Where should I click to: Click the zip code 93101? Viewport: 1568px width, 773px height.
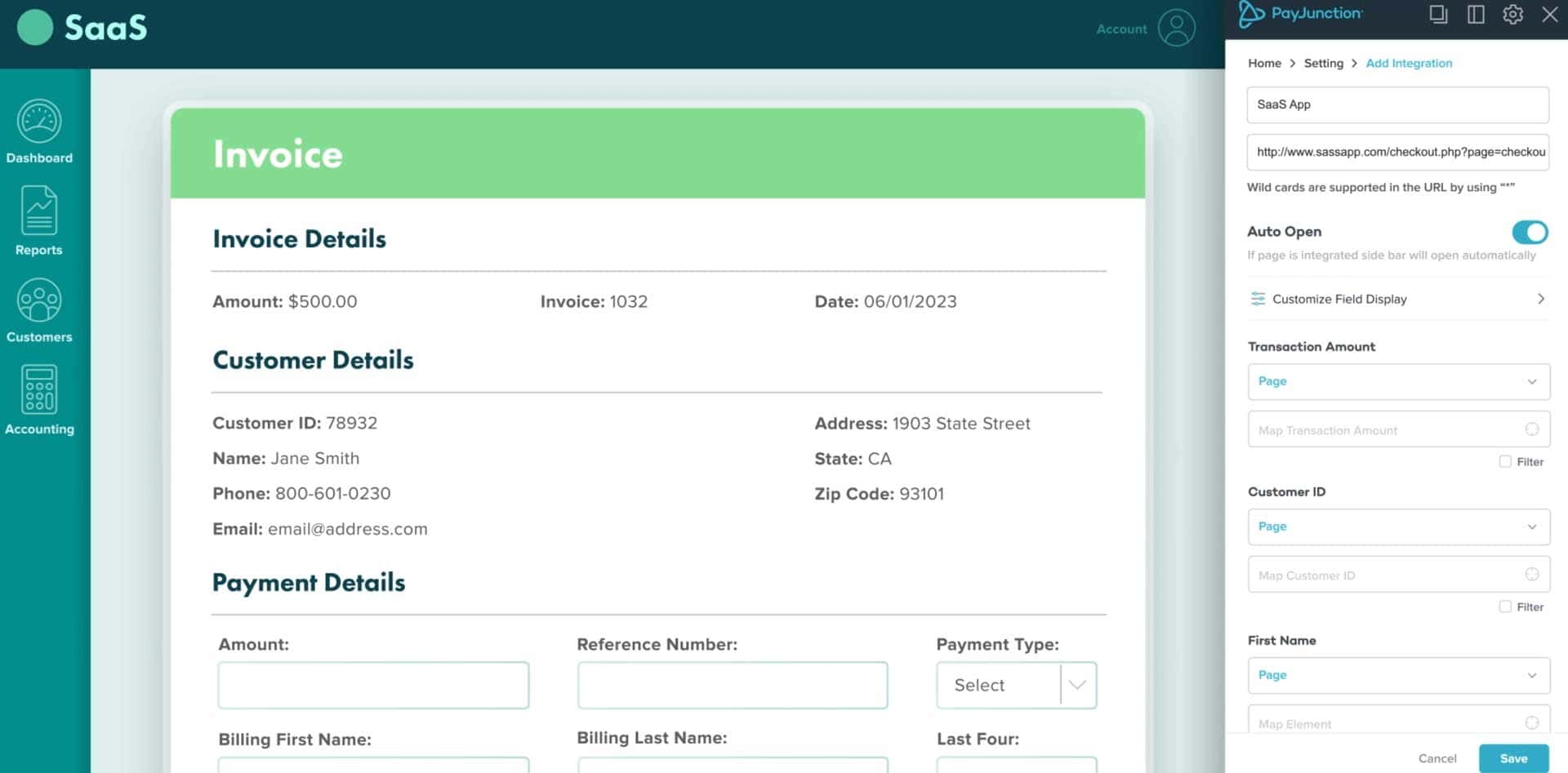coord(921,494)
